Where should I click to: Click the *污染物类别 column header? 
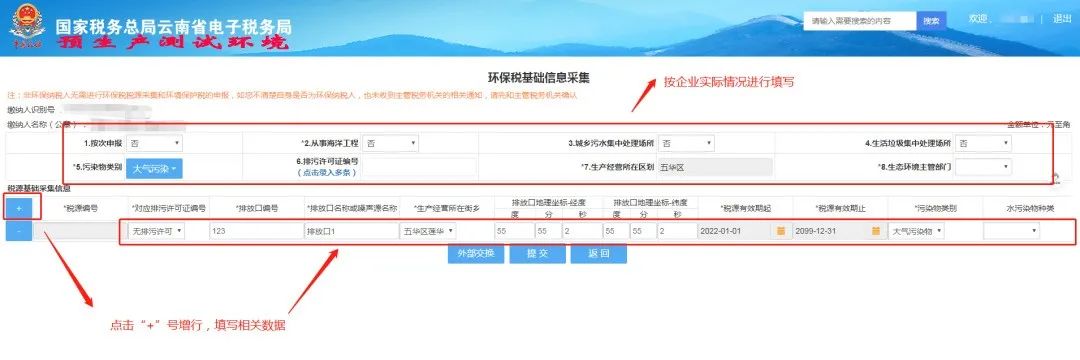tap(935, 208)
